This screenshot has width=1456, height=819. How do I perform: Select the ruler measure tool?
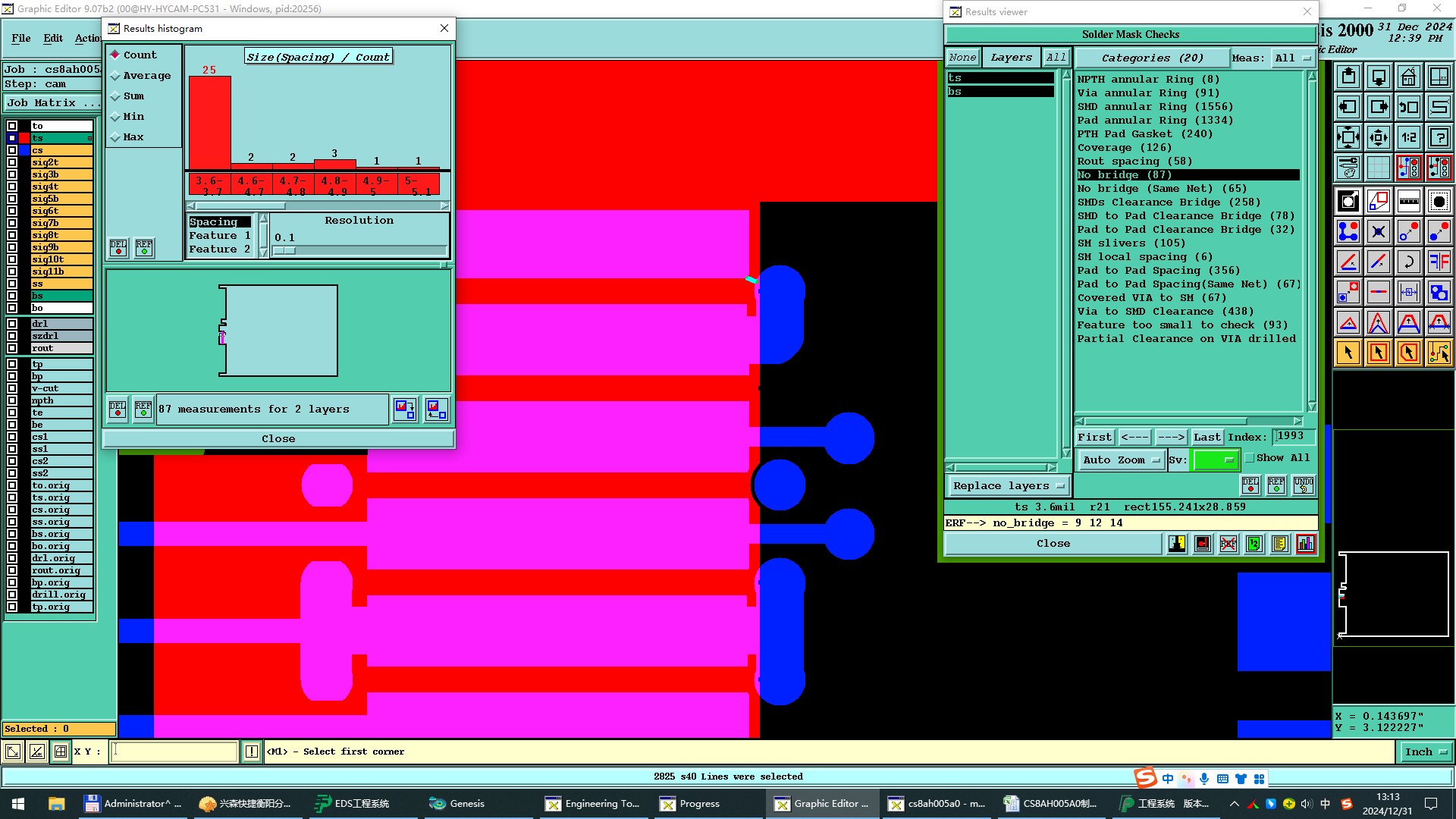pyautogui.click(x=1408, y=201)
